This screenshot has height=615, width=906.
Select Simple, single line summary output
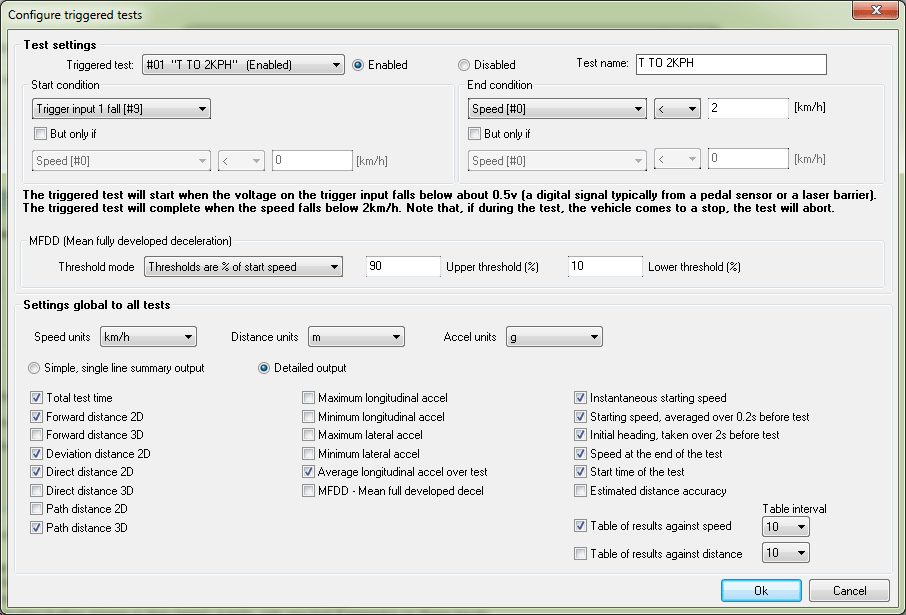[34, 368]
